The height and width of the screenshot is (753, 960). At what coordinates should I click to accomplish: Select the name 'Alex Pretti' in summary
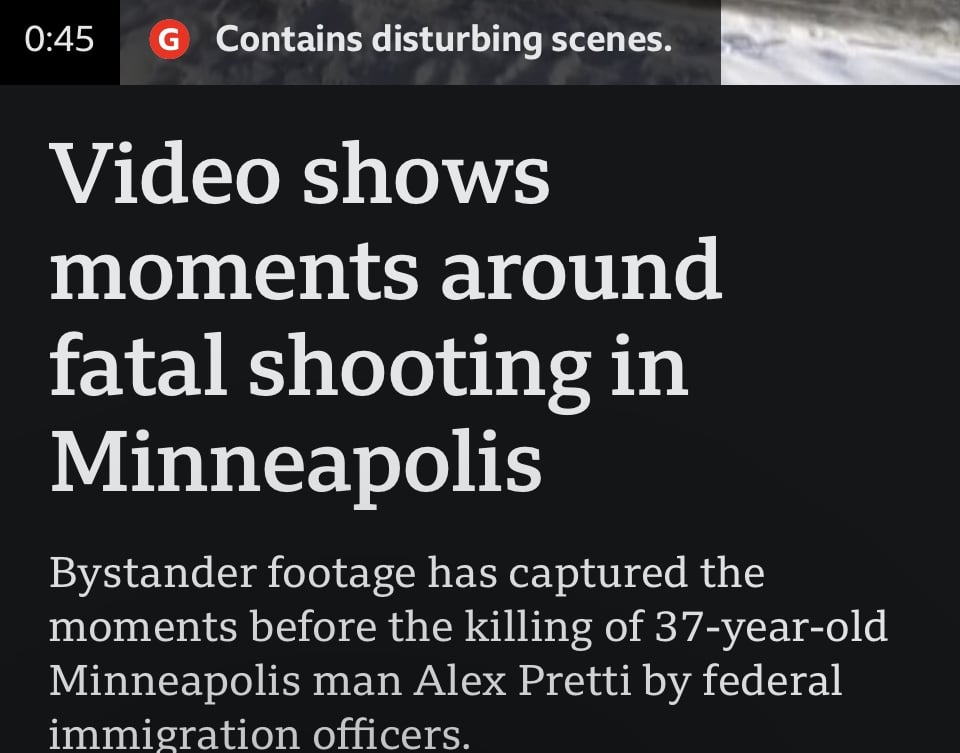pyautogui.click(x=522, y=680)
